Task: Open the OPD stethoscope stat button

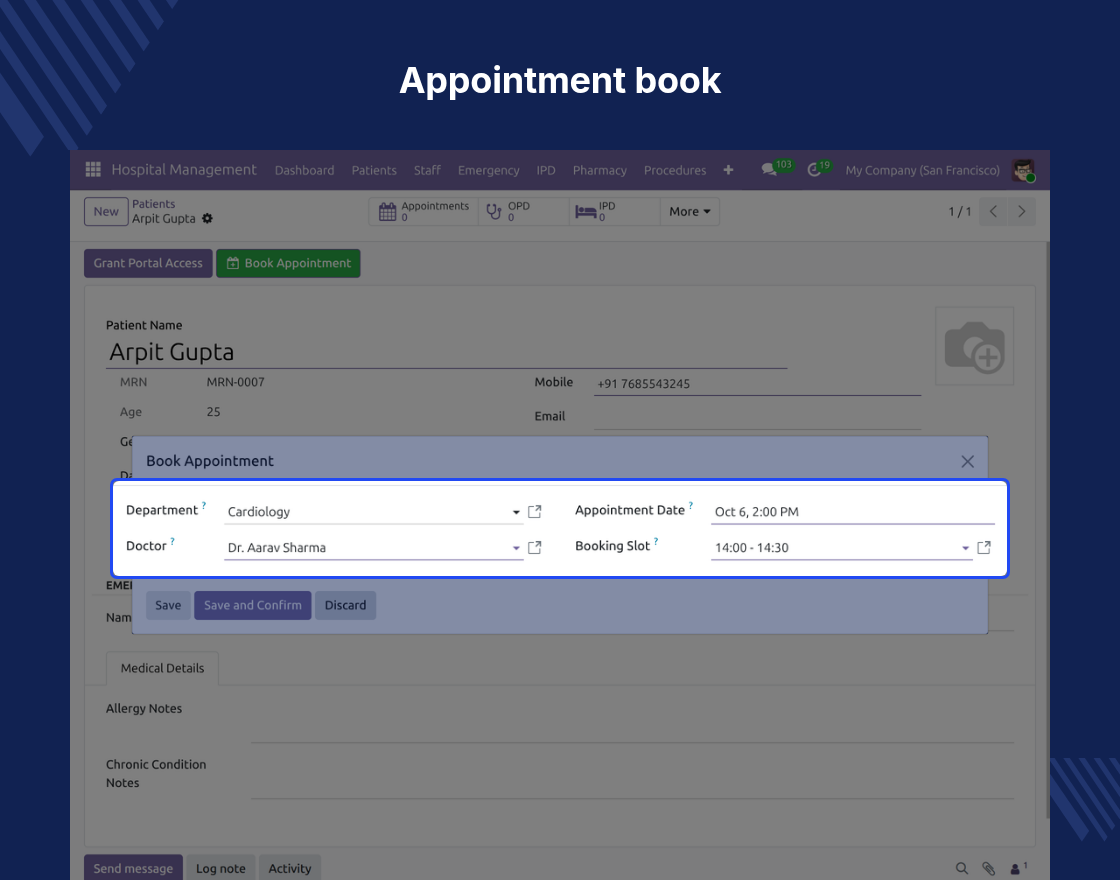Action: pyautogui.click(x=524, y=211)
